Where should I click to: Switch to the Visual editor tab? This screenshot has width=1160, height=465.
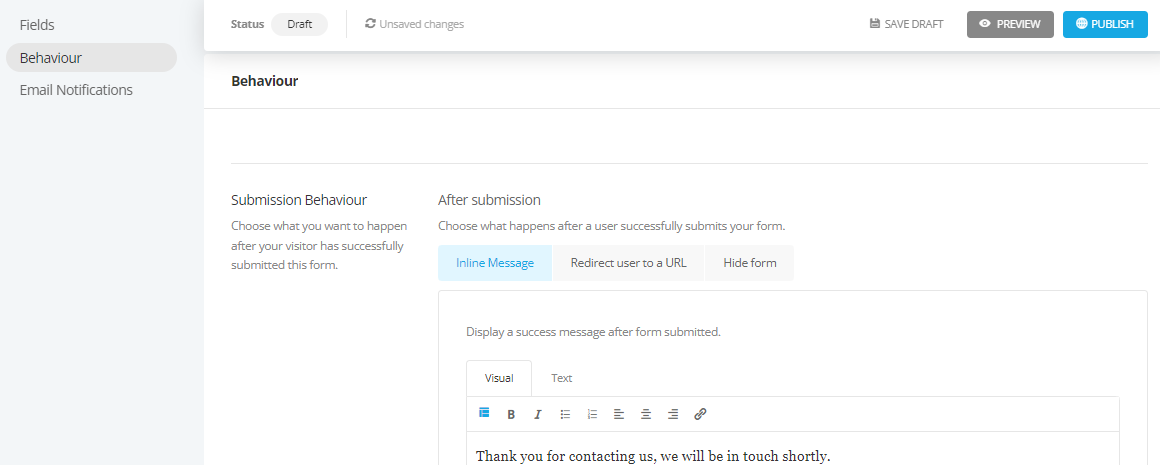[499, 379]
